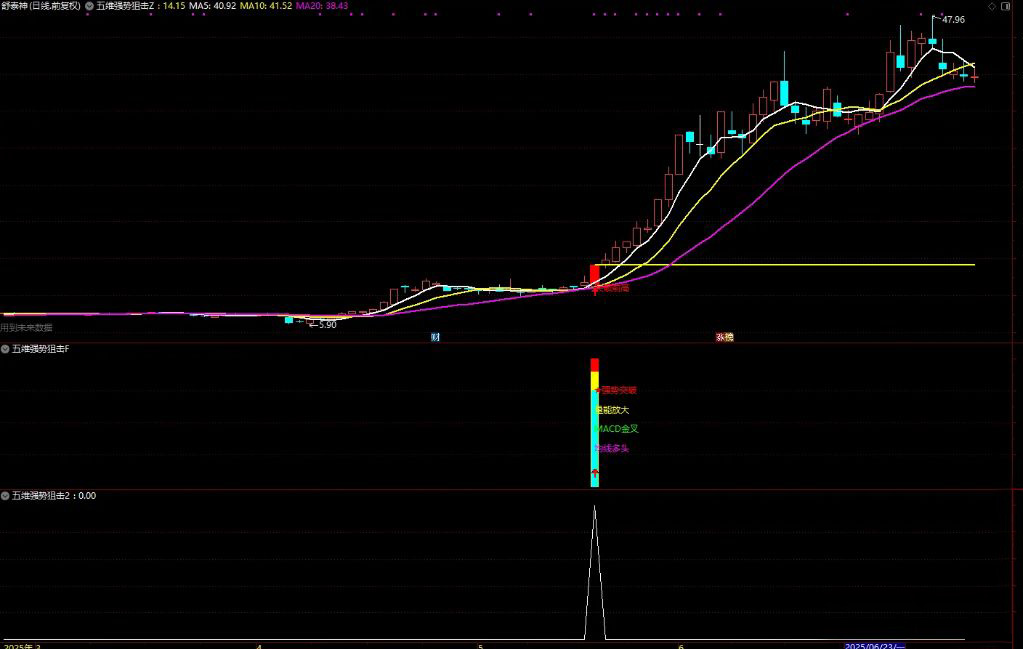Click the yellow segment of the signal bar

click(594, 380)
